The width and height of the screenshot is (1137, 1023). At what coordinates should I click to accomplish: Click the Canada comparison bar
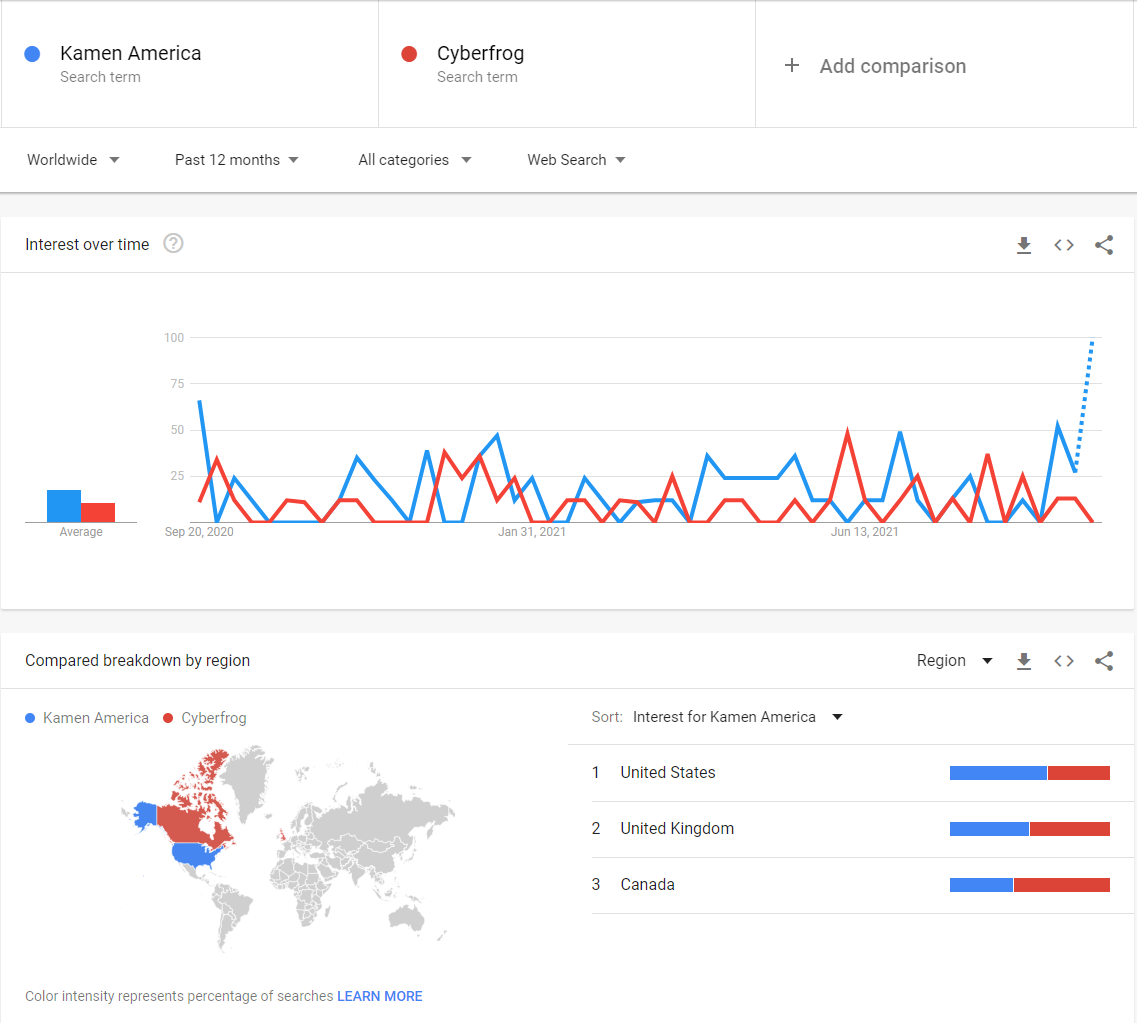[1030, 885]
